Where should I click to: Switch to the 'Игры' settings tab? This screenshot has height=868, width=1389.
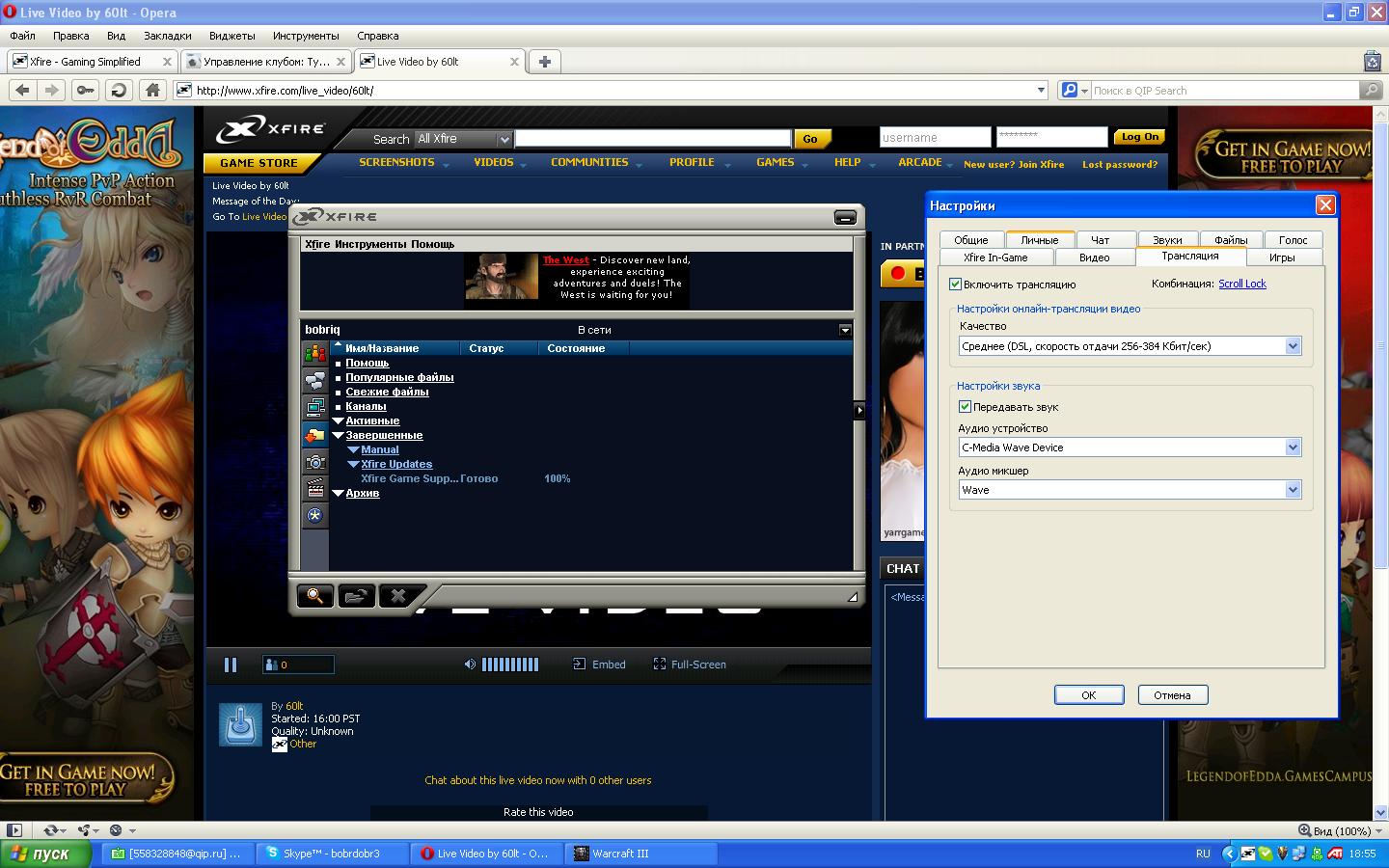pos(1282,258)
